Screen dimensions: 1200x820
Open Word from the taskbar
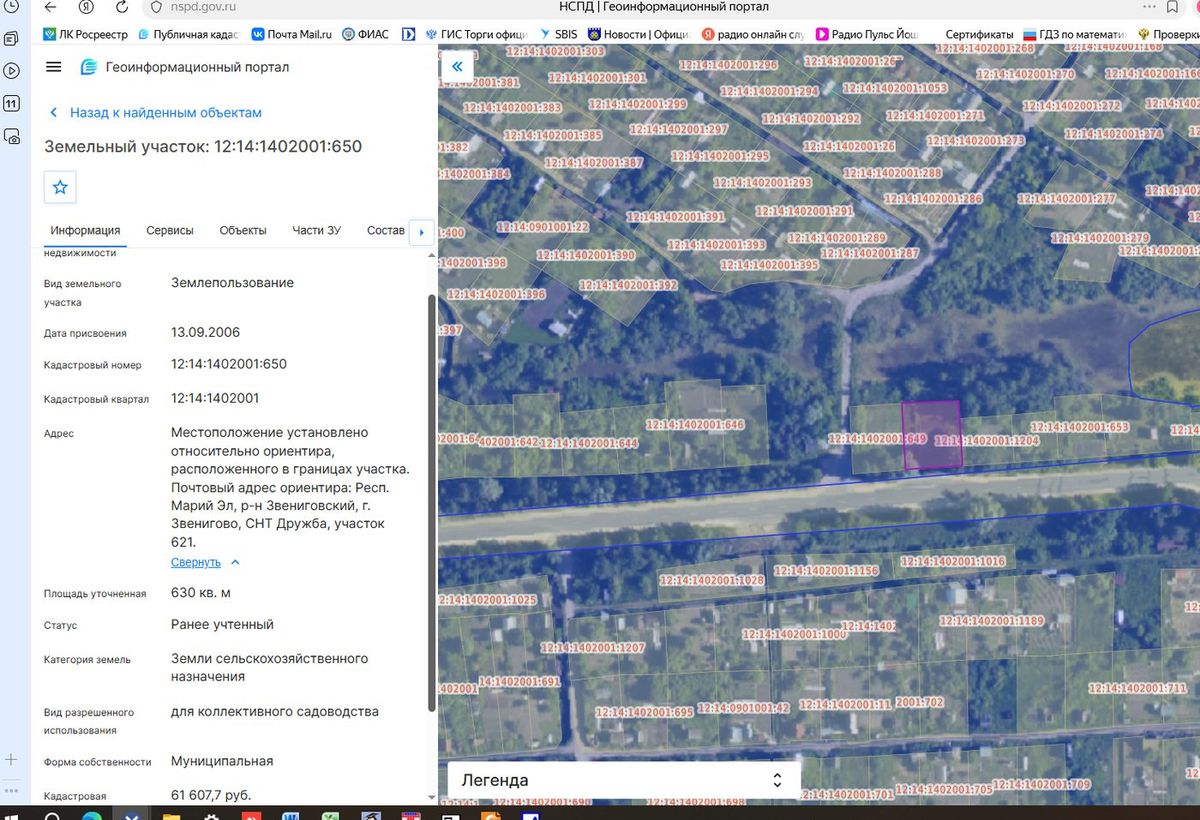(291, 816)
